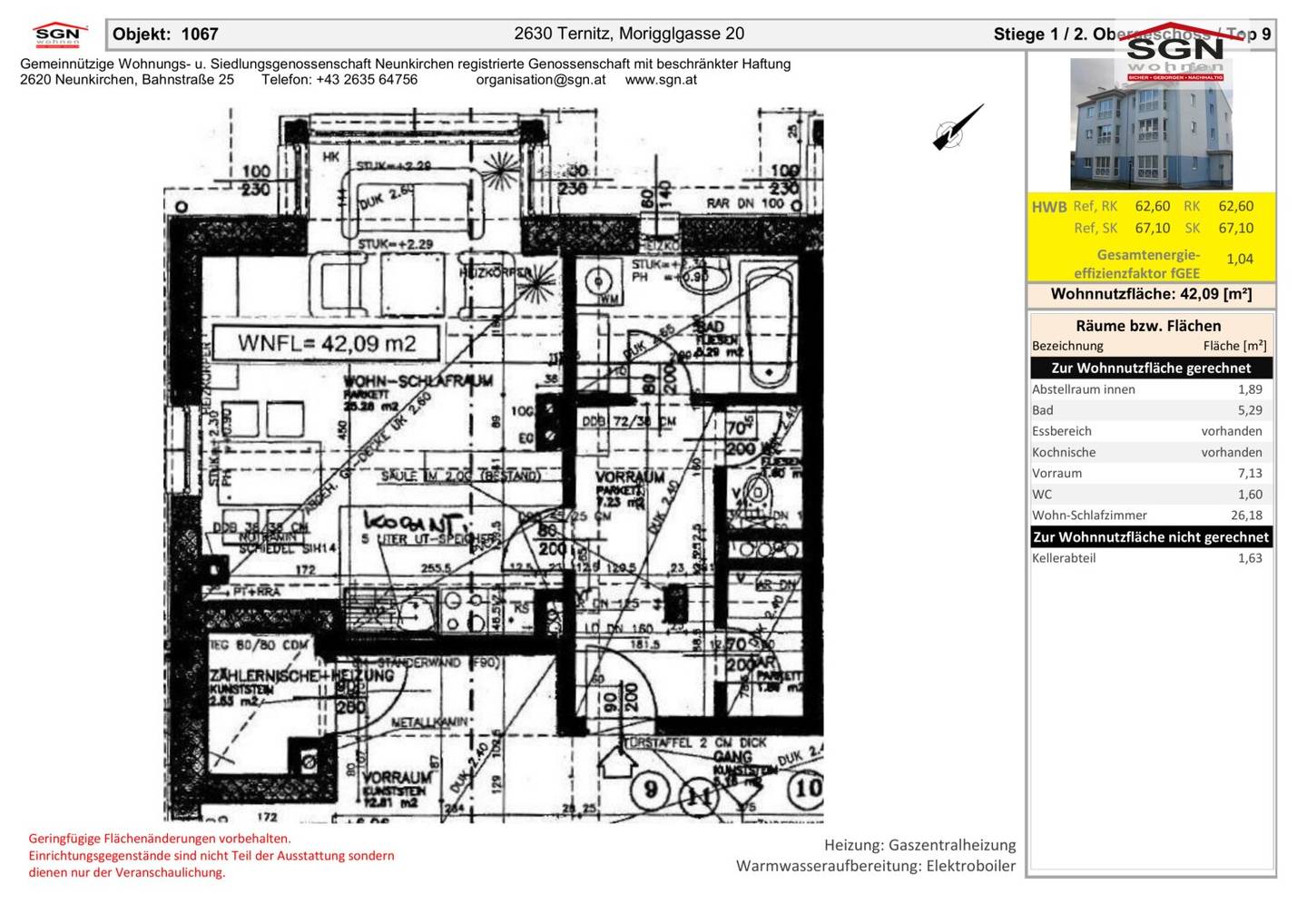Click 'Wohnnutzfläche: 42,09 [m²]' heading
Image resolution: width=1307 pixels, height=924 pixels.
1151,294
